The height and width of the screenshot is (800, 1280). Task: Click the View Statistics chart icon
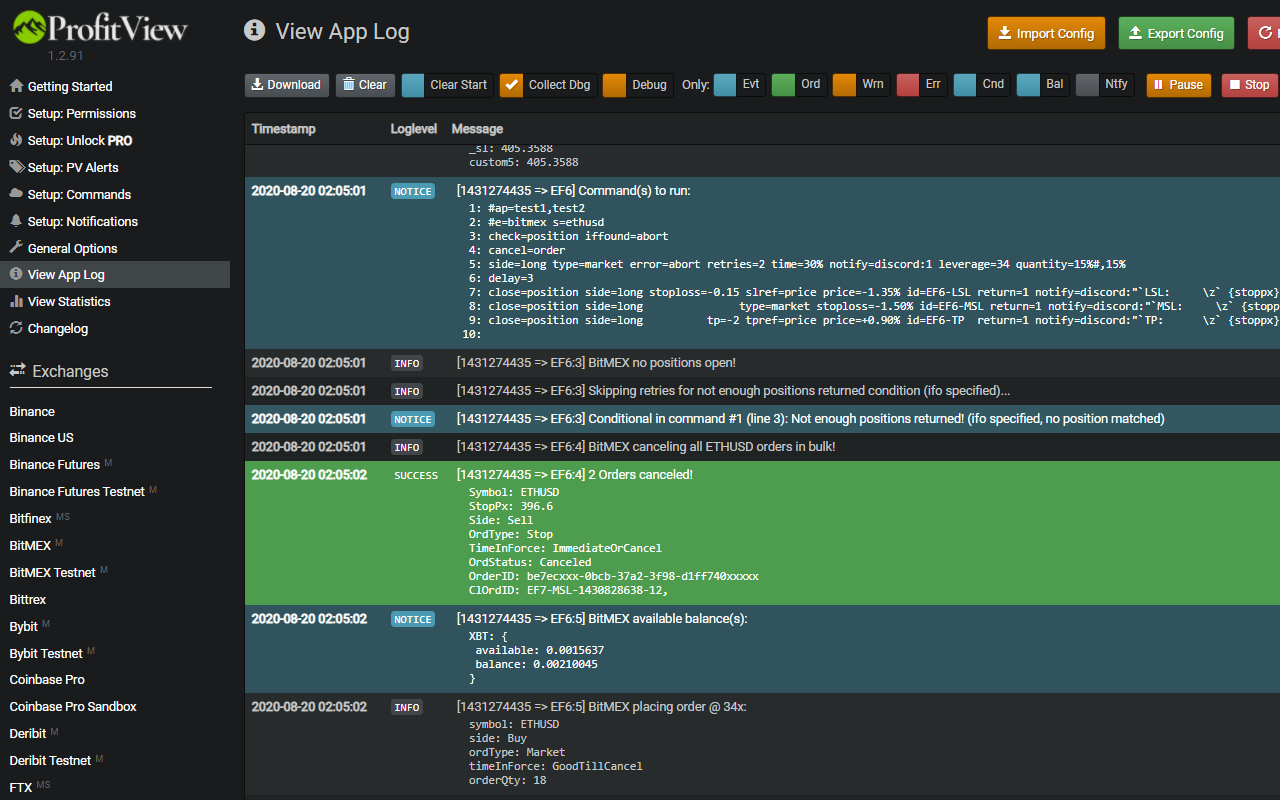pos(16,301)
